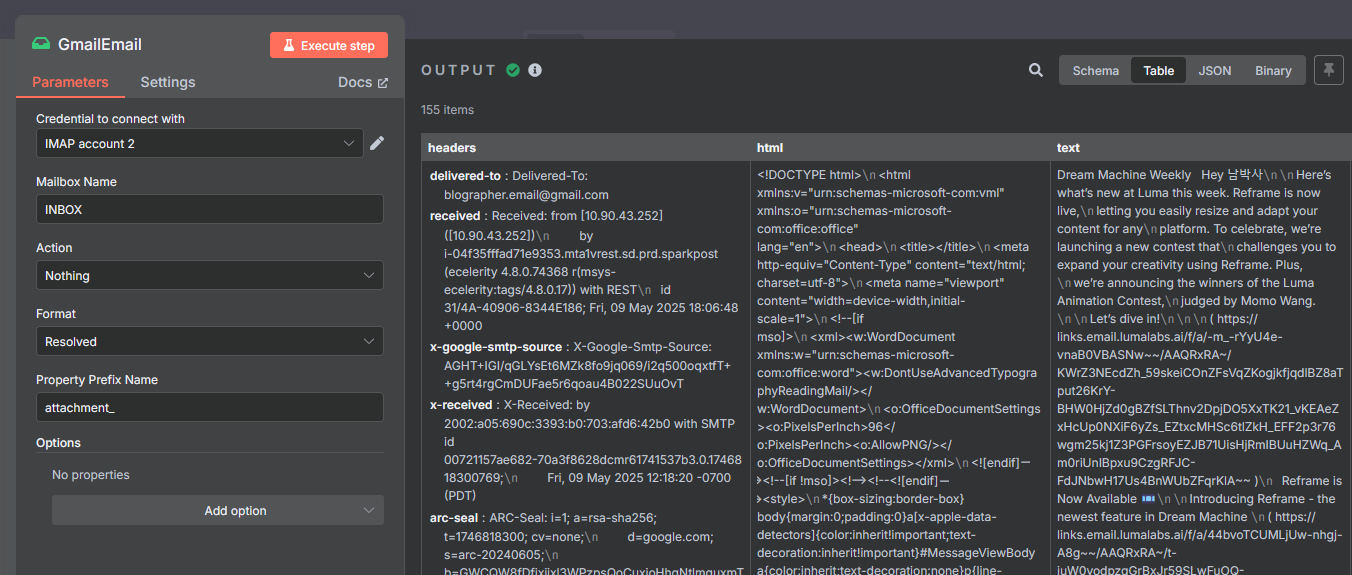Switch to the Parameters tab

(x=70, y=82)
